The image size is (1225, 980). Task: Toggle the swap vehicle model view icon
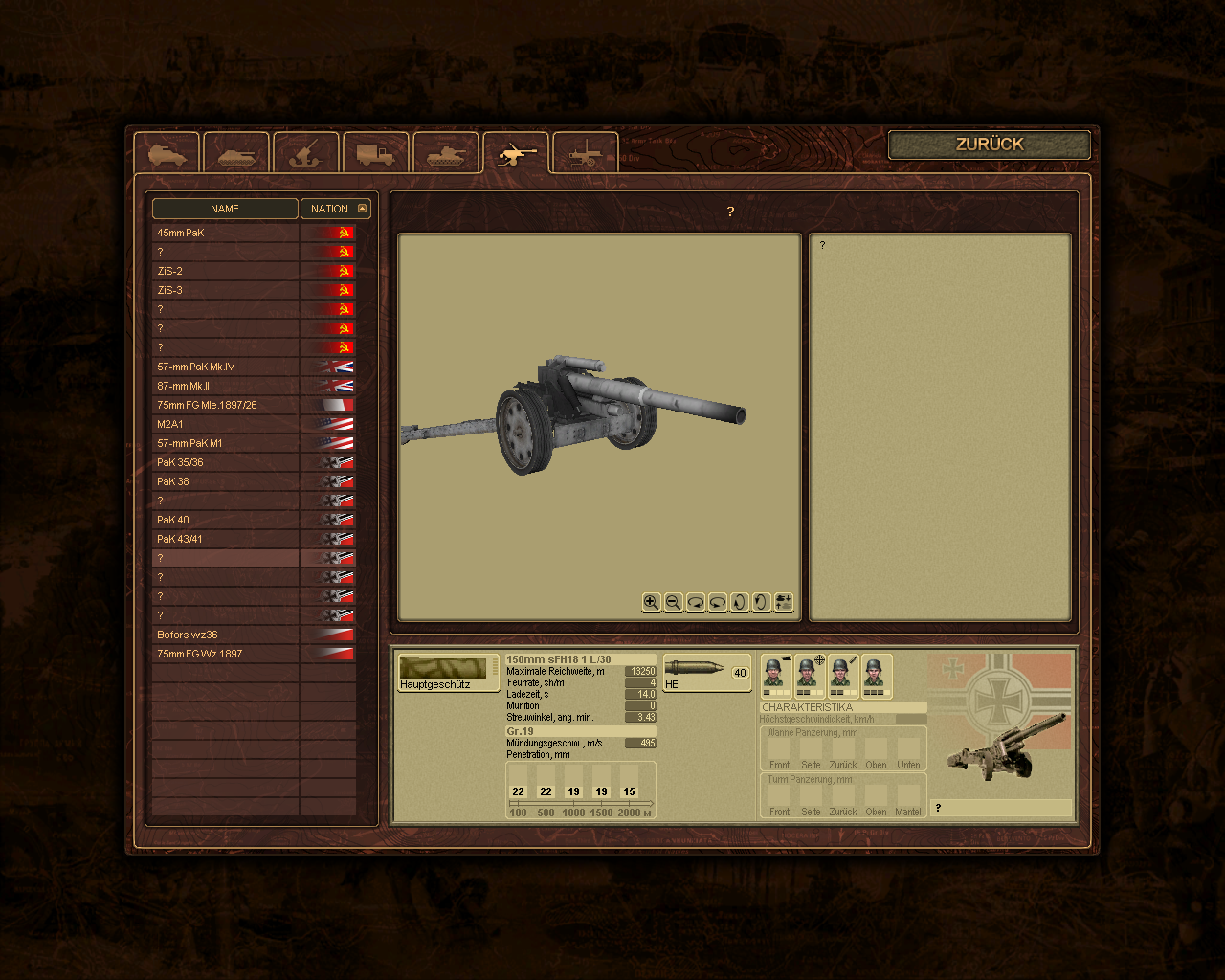pyautogui.click(x=784, y=602)
